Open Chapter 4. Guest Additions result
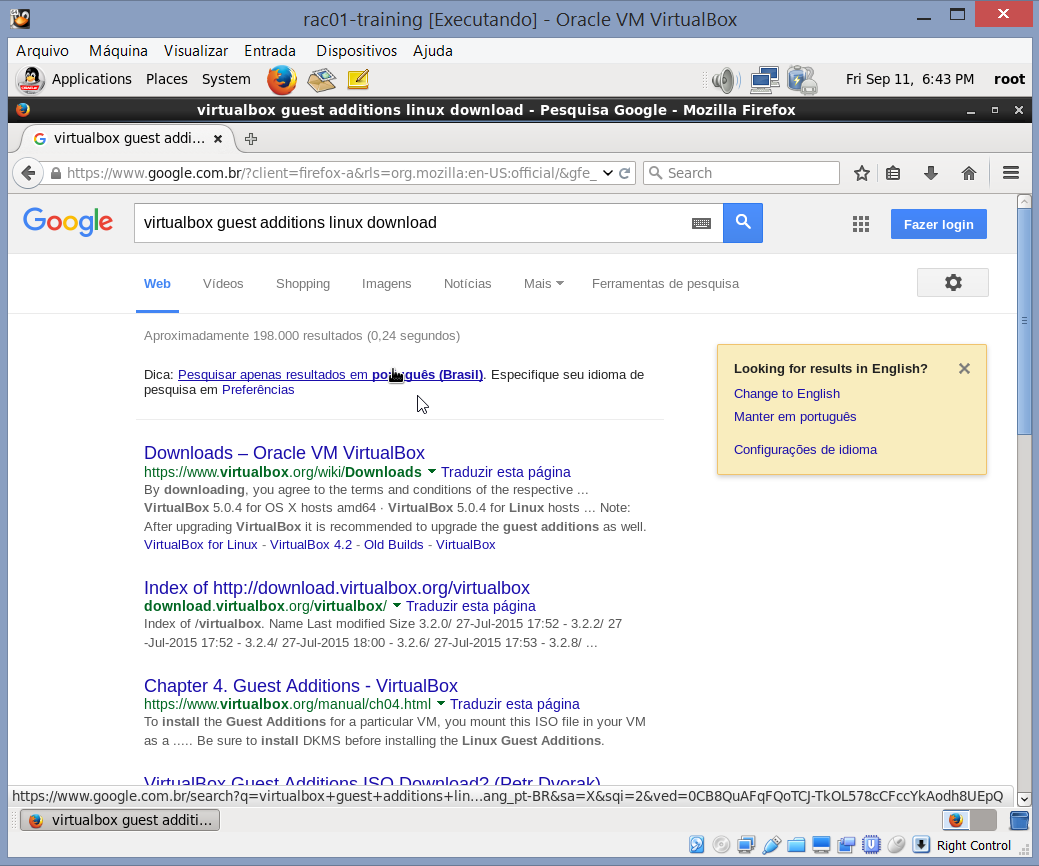This screenshot has width=1039, height=866. pos(301,686)
